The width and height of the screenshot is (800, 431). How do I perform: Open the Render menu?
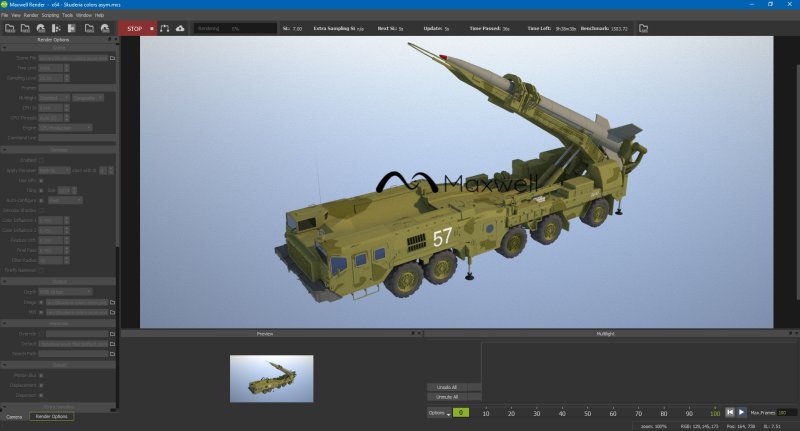(30, 15)
